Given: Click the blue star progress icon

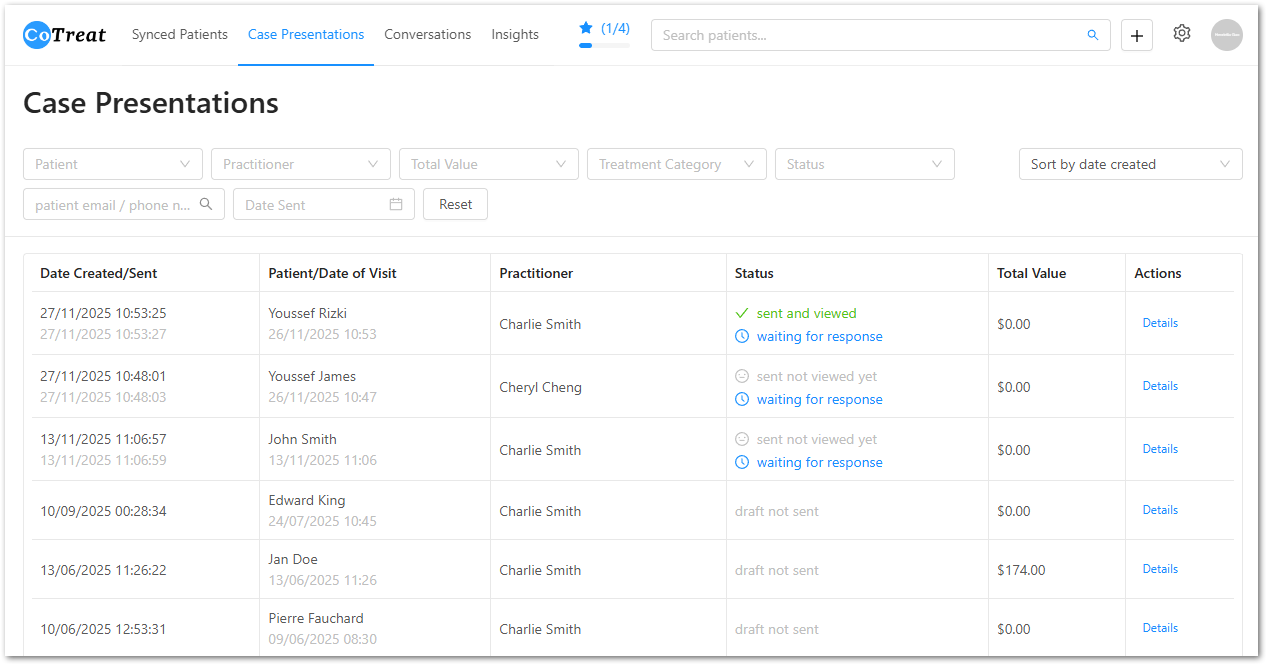Looking at the screenshot, I should point(586,28).
